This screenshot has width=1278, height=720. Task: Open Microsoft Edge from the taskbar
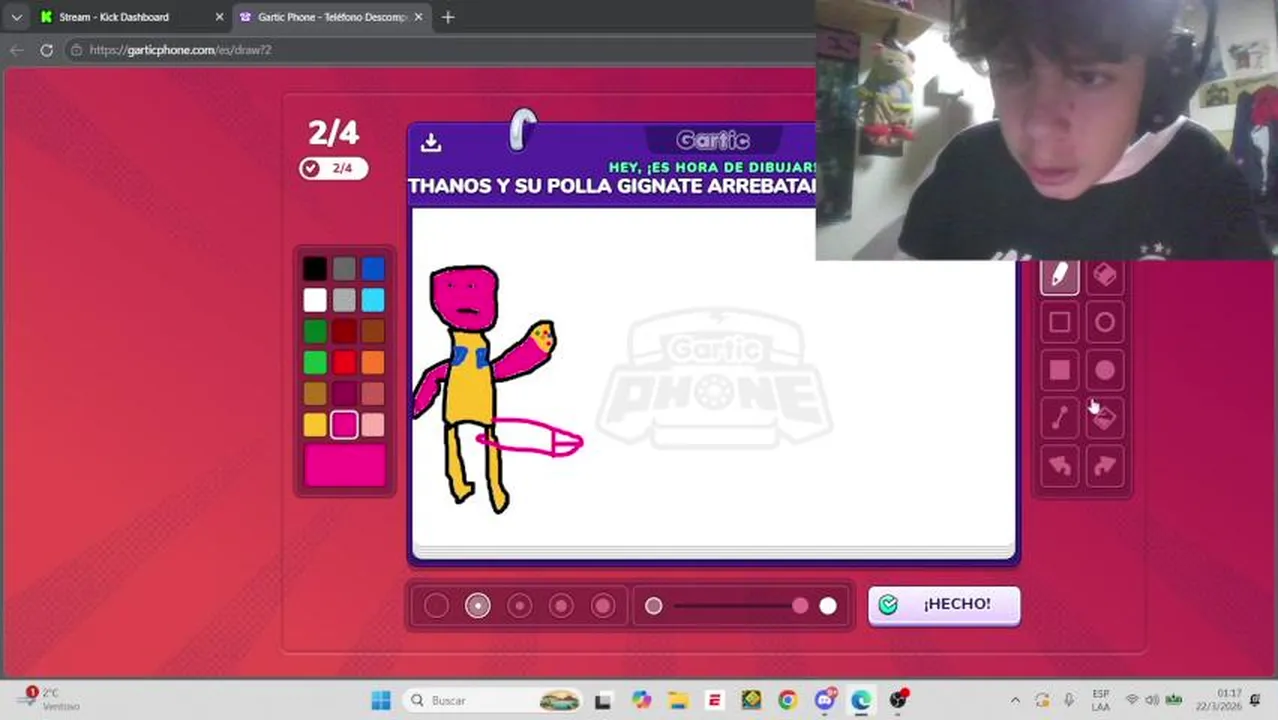click(861, 700)
